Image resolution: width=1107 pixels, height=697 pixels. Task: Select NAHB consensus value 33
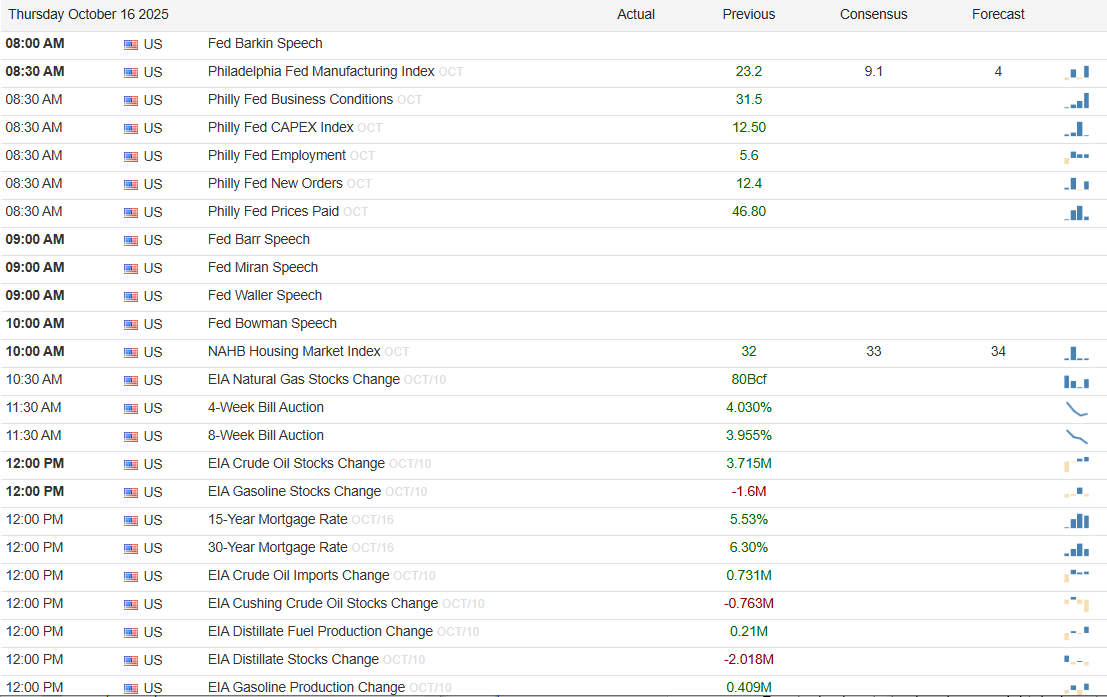[873, 352]
